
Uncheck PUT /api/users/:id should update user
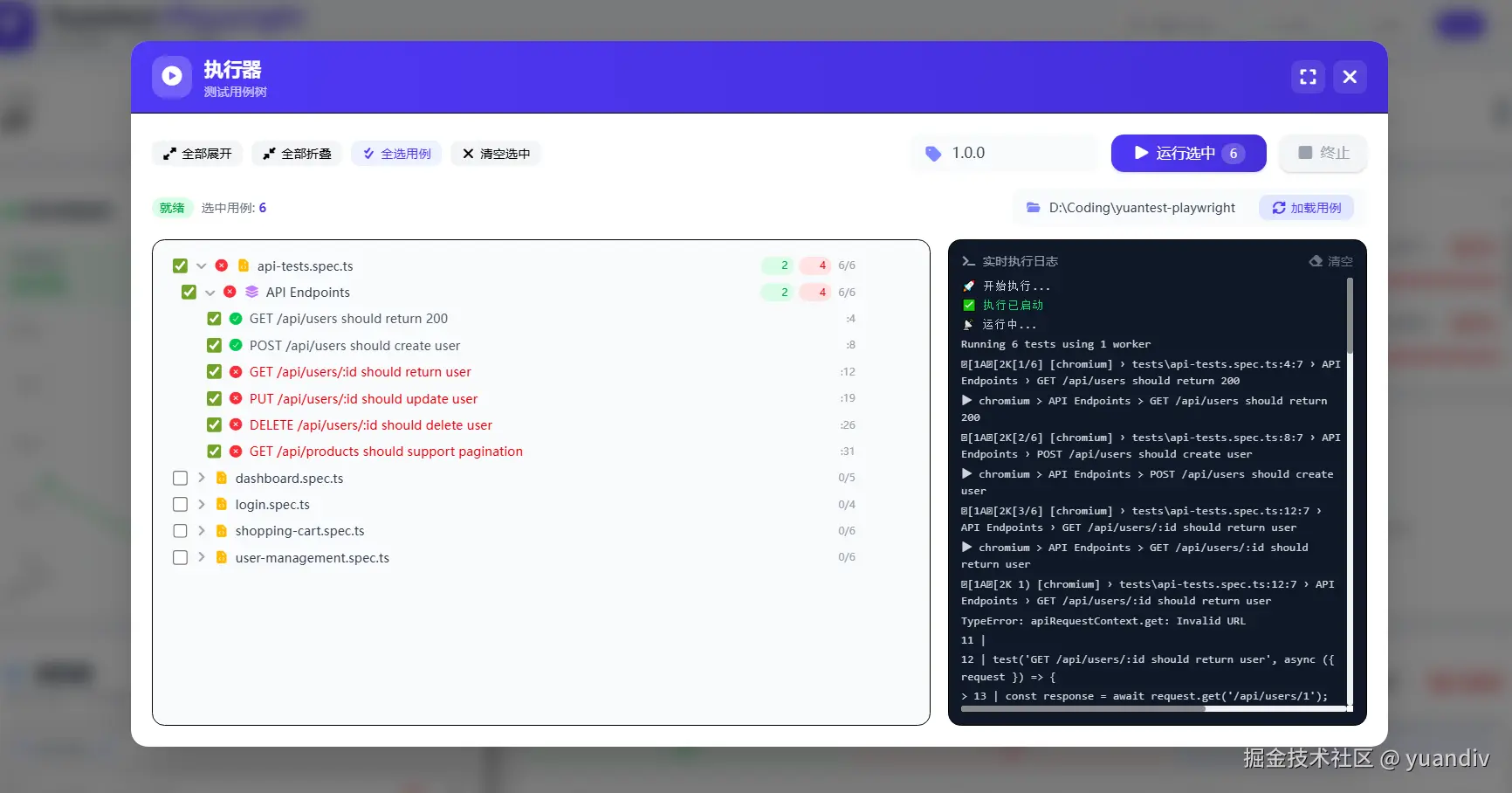point(214,398)
